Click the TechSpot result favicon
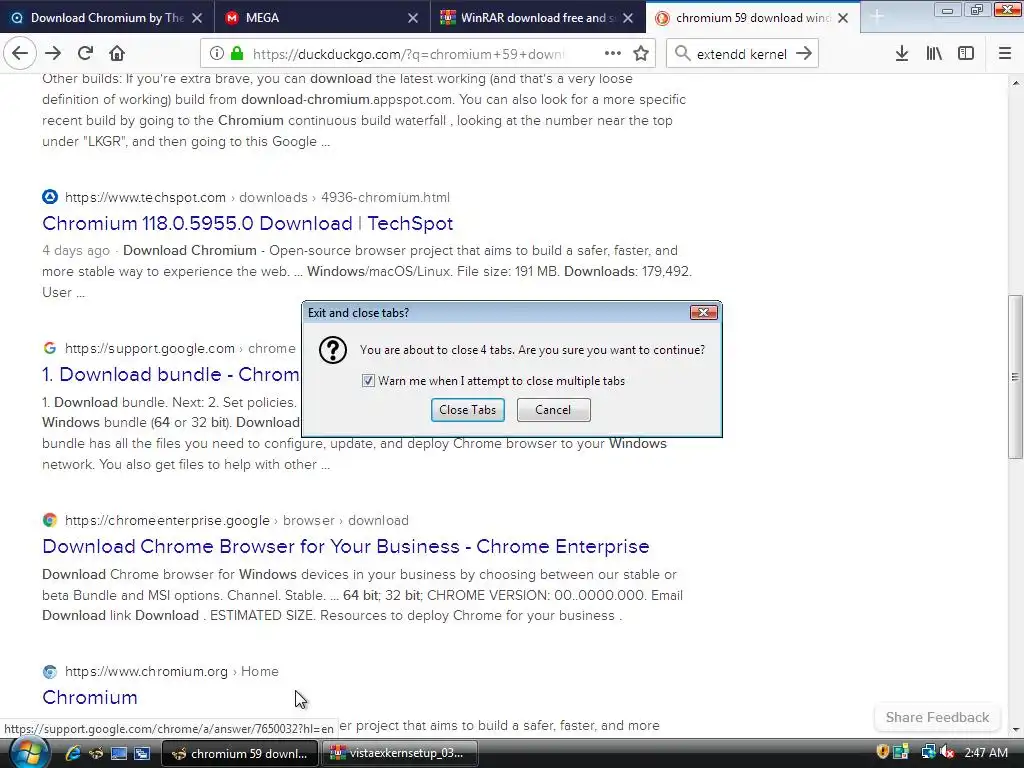This screenshot has width=1024, height=768. (x=50, y=197)
